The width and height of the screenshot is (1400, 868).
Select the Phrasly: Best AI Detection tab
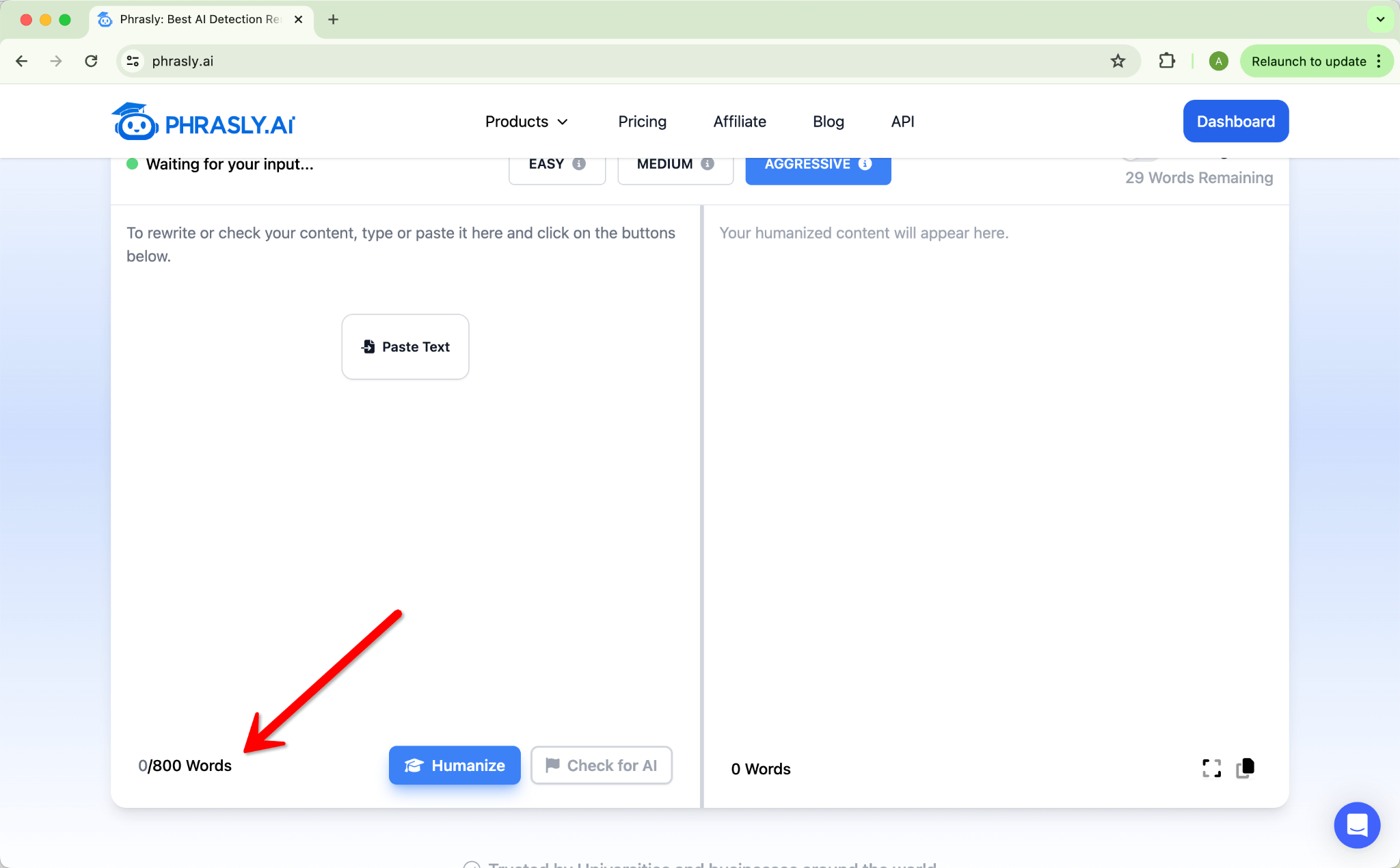pos(202,19)
